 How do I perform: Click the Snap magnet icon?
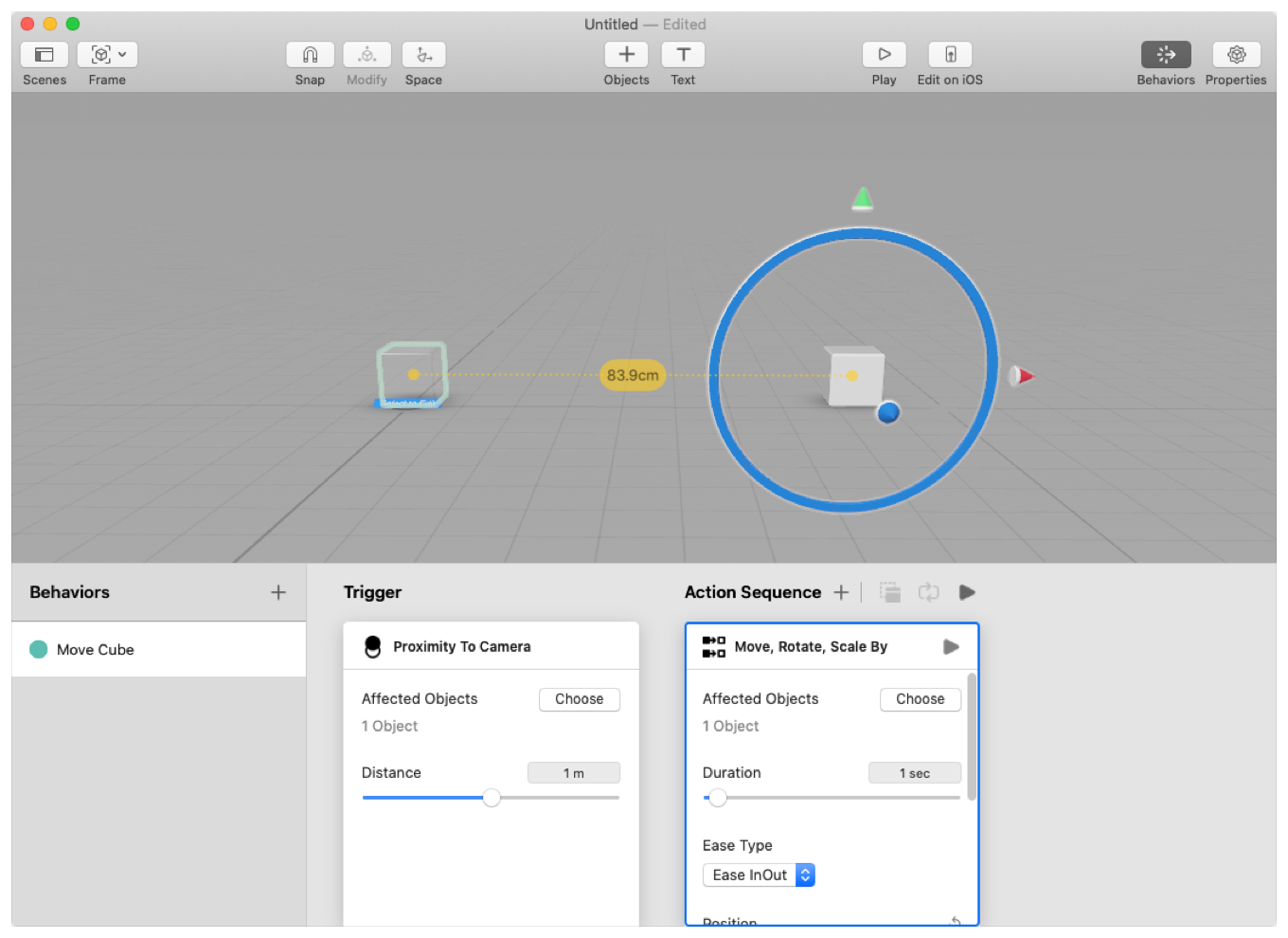(310, 54)
